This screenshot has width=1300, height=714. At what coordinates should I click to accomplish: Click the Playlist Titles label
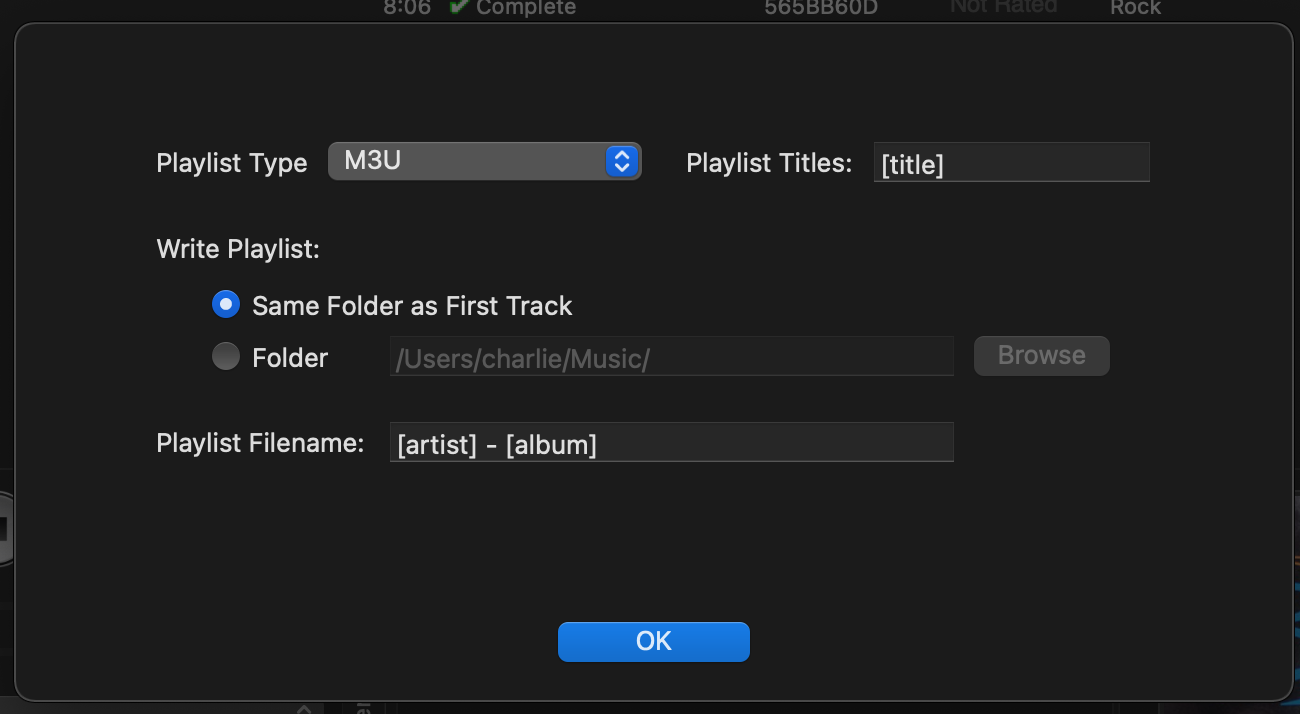769,163
